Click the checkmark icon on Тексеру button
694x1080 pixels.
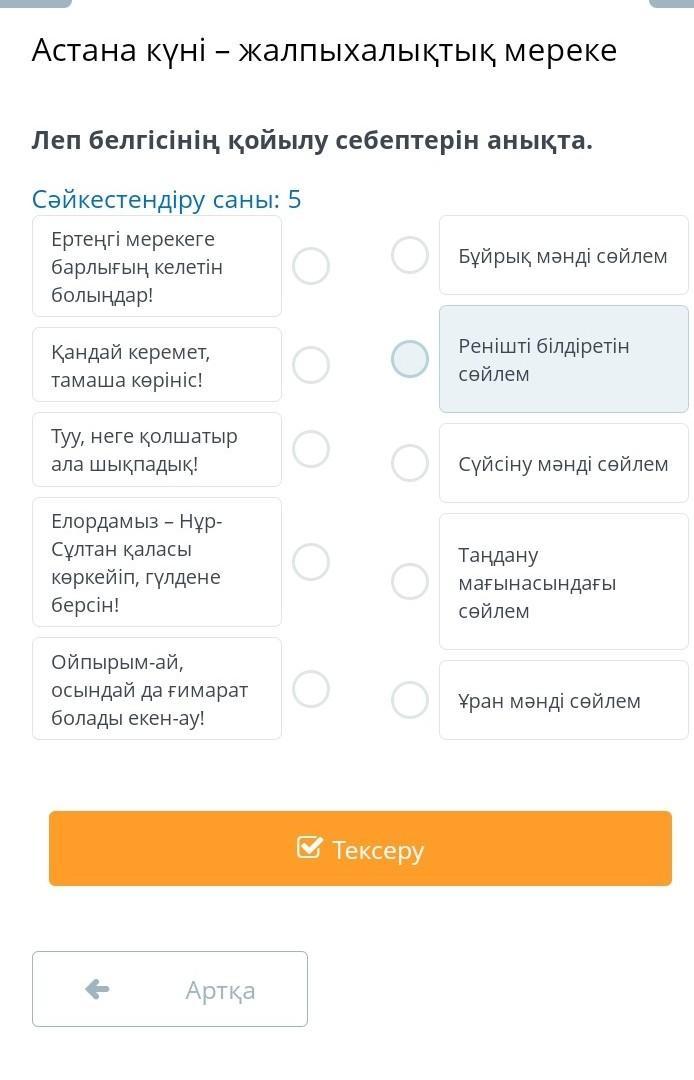(x=309, y=848)
